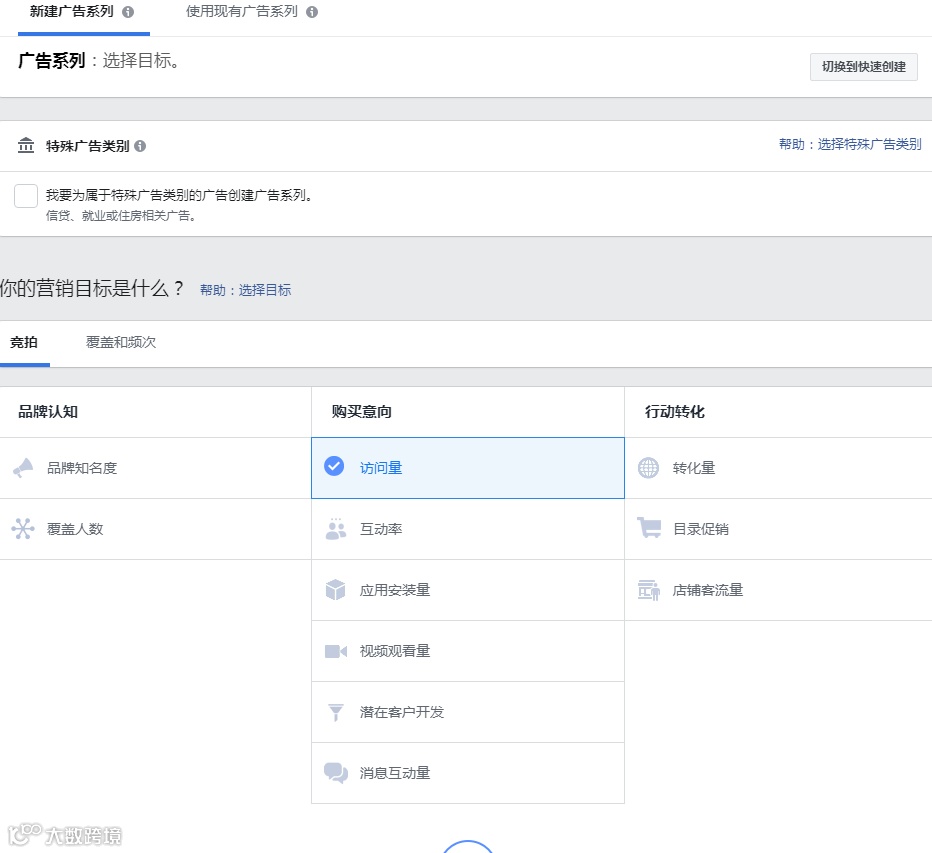The height and width of the screenshot is (853, 932).
Task: Click 切换到快速创建 button
Action: [864, 67]
